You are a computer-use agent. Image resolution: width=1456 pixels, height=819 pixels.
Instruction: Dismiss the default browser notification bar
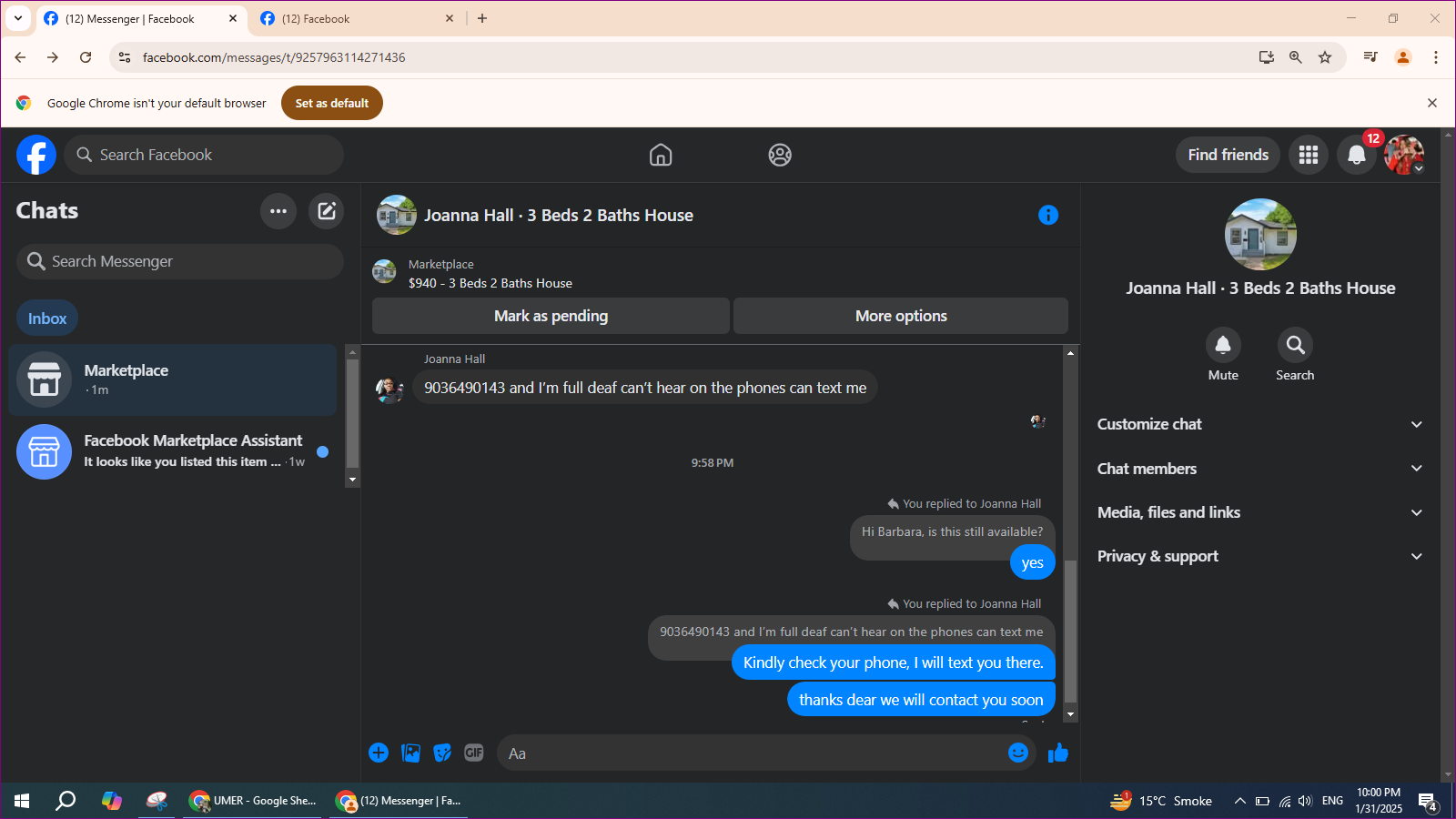pos(1432,103)
